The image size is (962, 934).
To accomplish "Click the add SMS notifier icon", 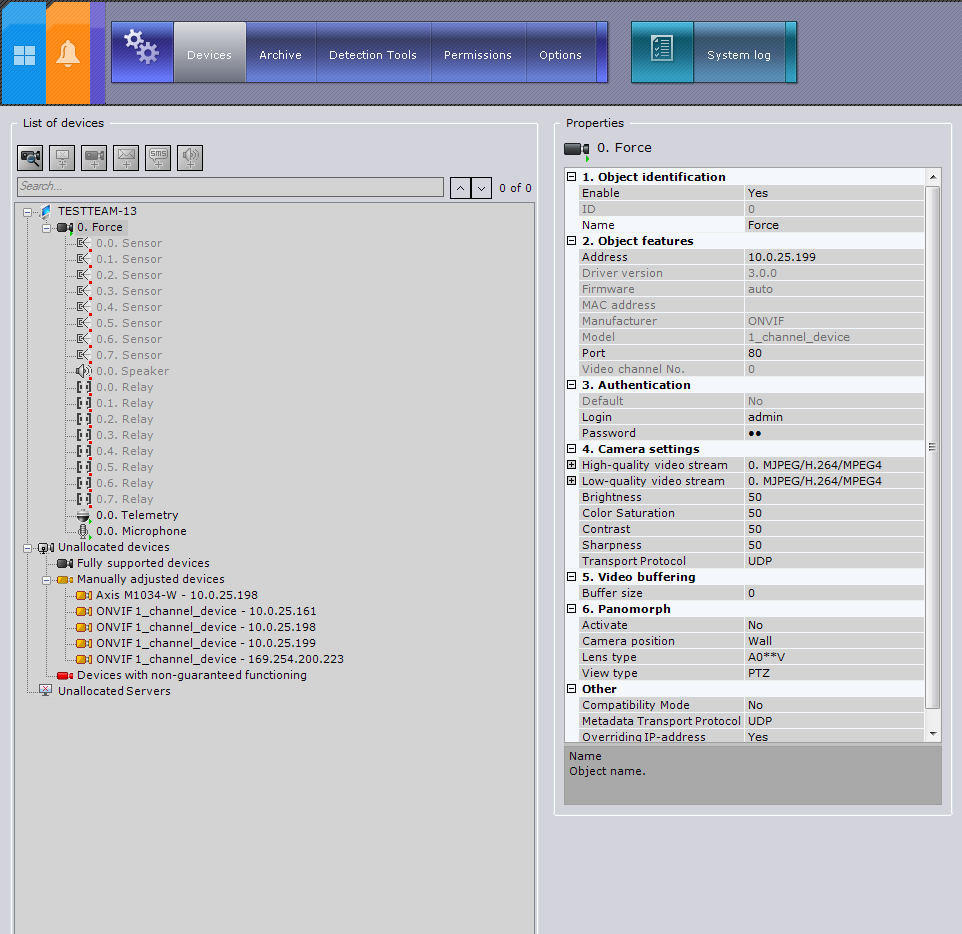I will pyautogui.click(x=158, y=157).
